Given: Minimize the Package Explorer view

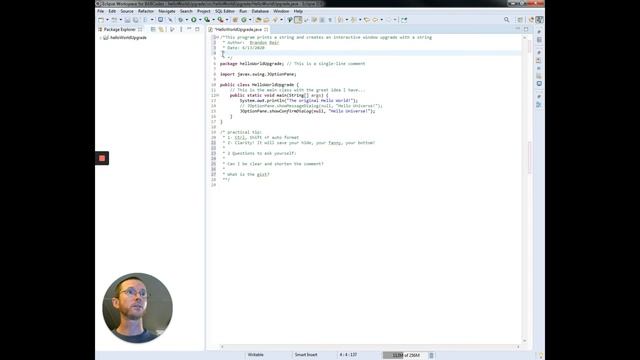Looking at the screenshot, I should point(189,29).
